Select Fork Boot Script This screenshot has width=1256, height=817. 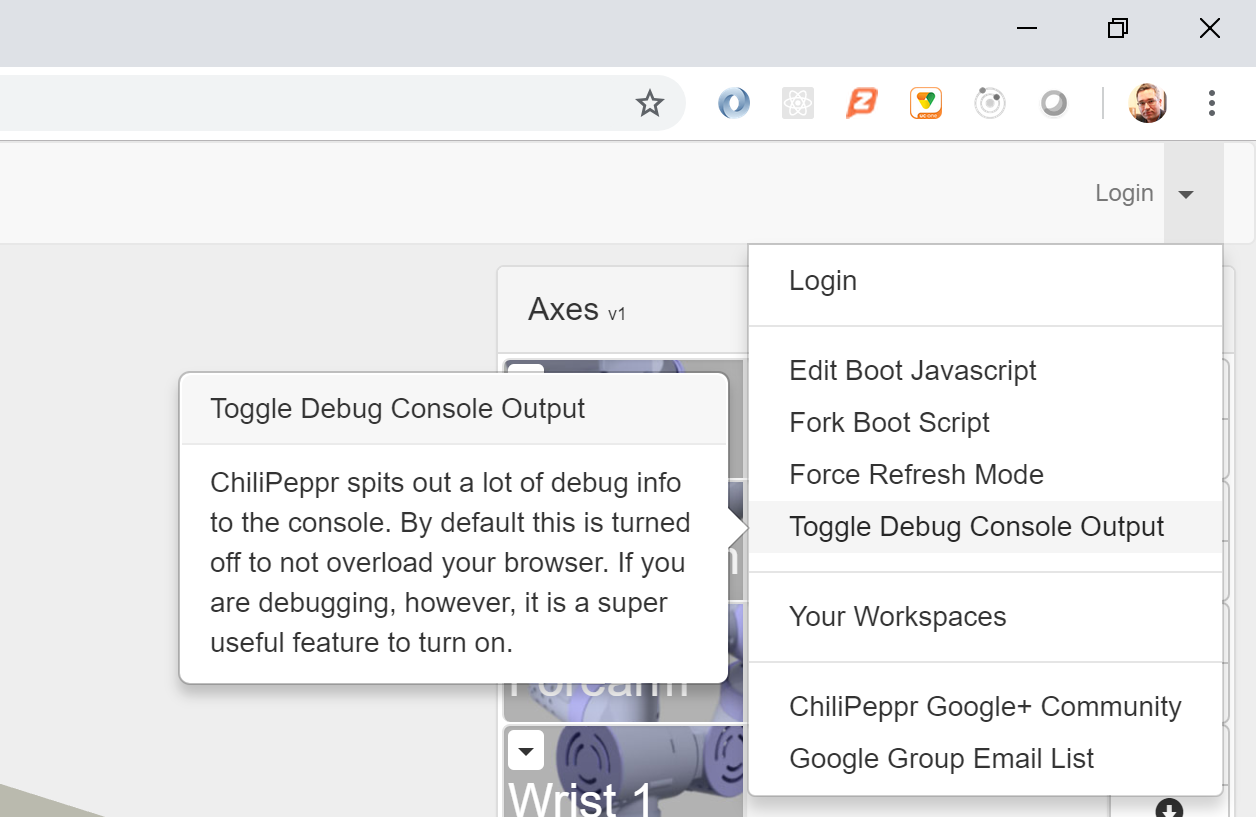click(985, 423)
